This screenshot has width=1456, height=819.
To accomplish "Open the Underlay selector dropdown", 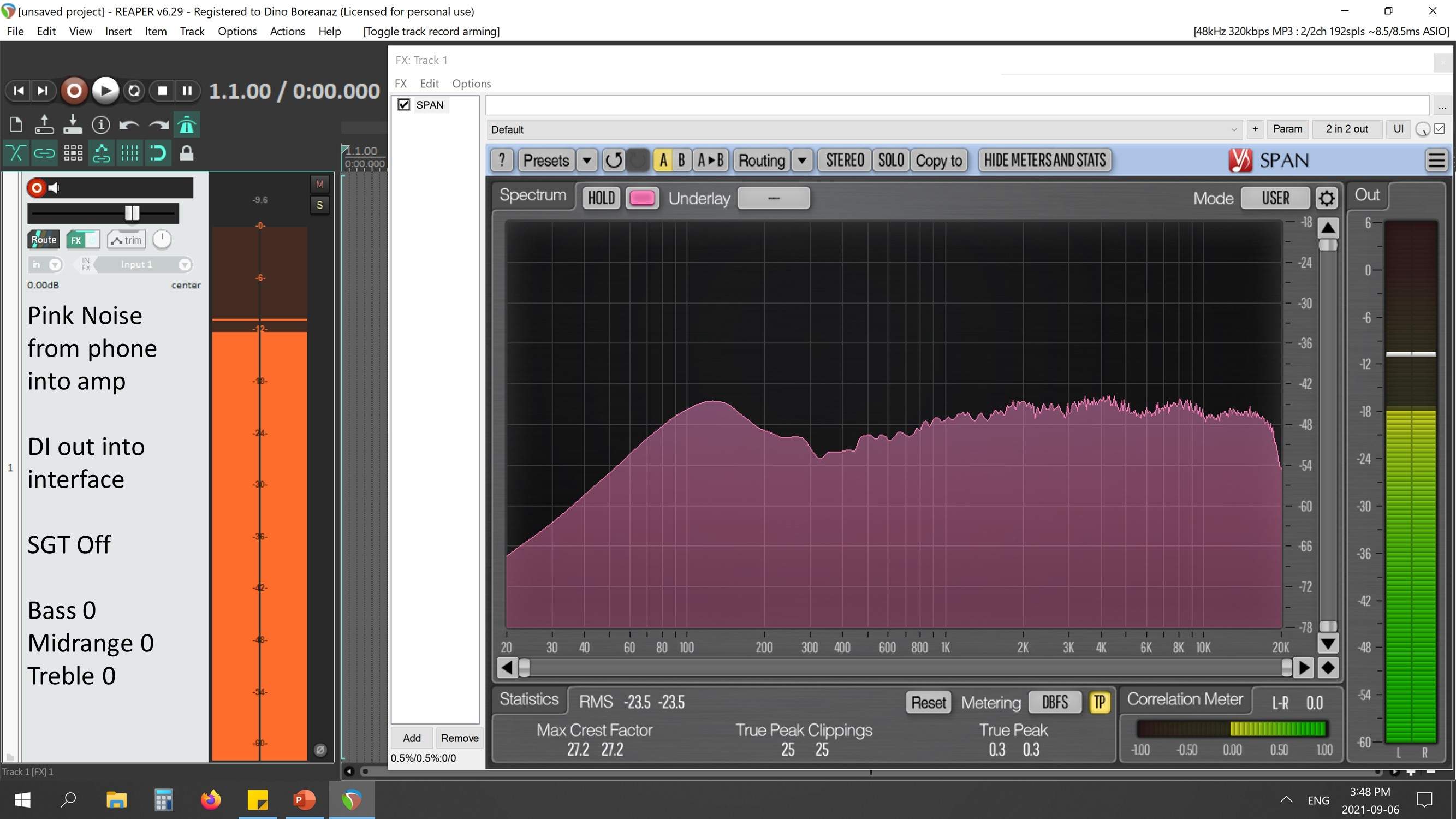I will click(773, 198).
